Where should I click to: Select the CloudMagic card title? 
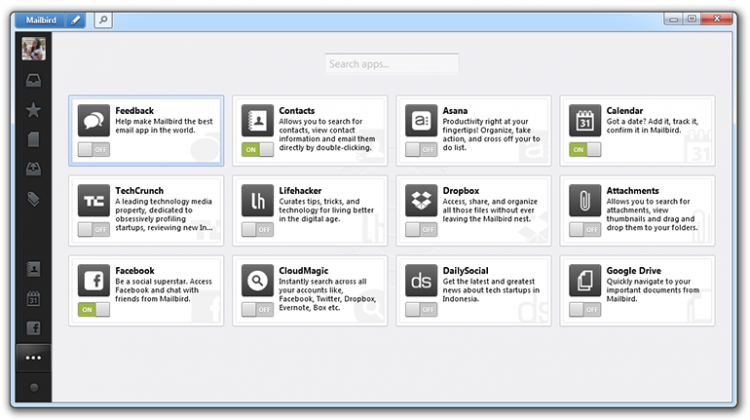point(303,270)
